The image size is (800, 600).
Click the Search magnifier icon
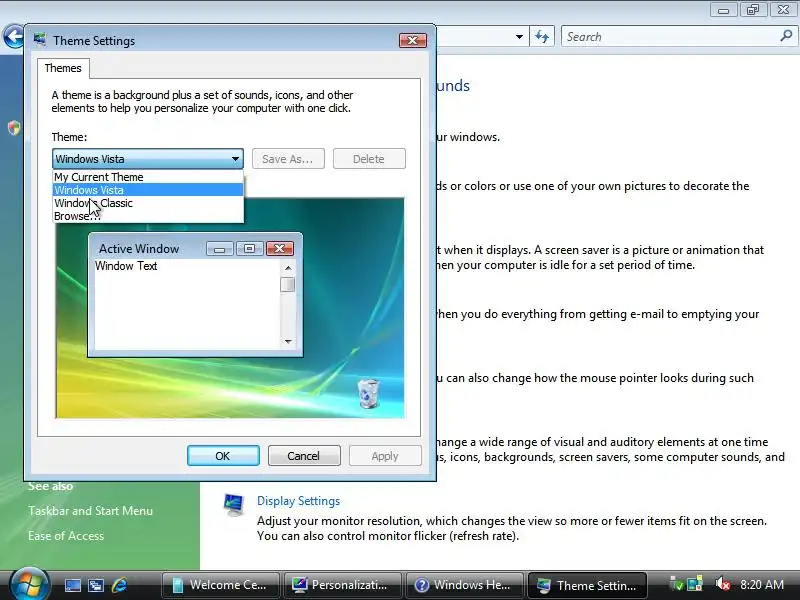(x=786, y=36)
